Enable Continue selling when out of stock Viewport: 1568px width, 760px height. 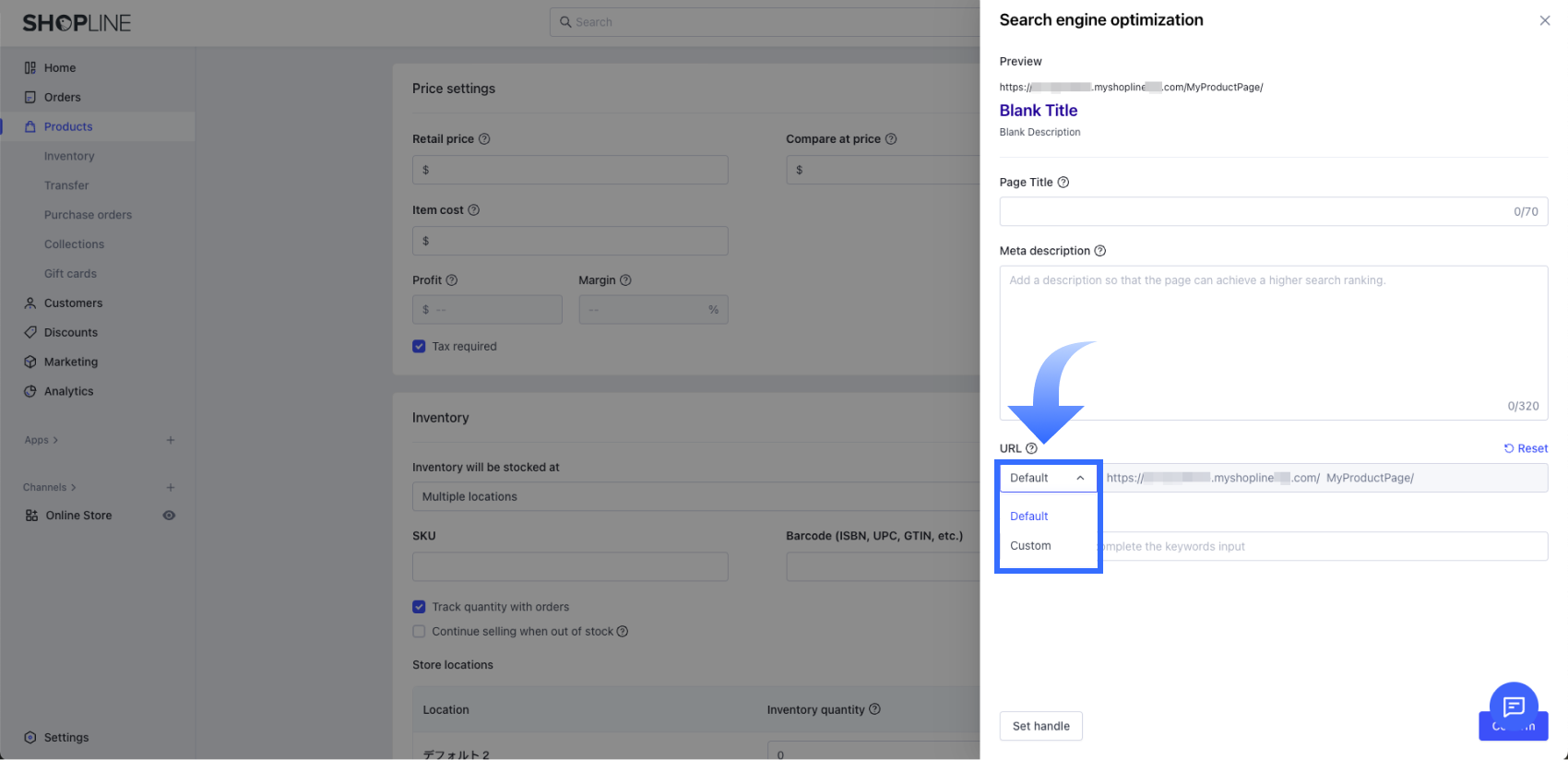tap(419, 632)
